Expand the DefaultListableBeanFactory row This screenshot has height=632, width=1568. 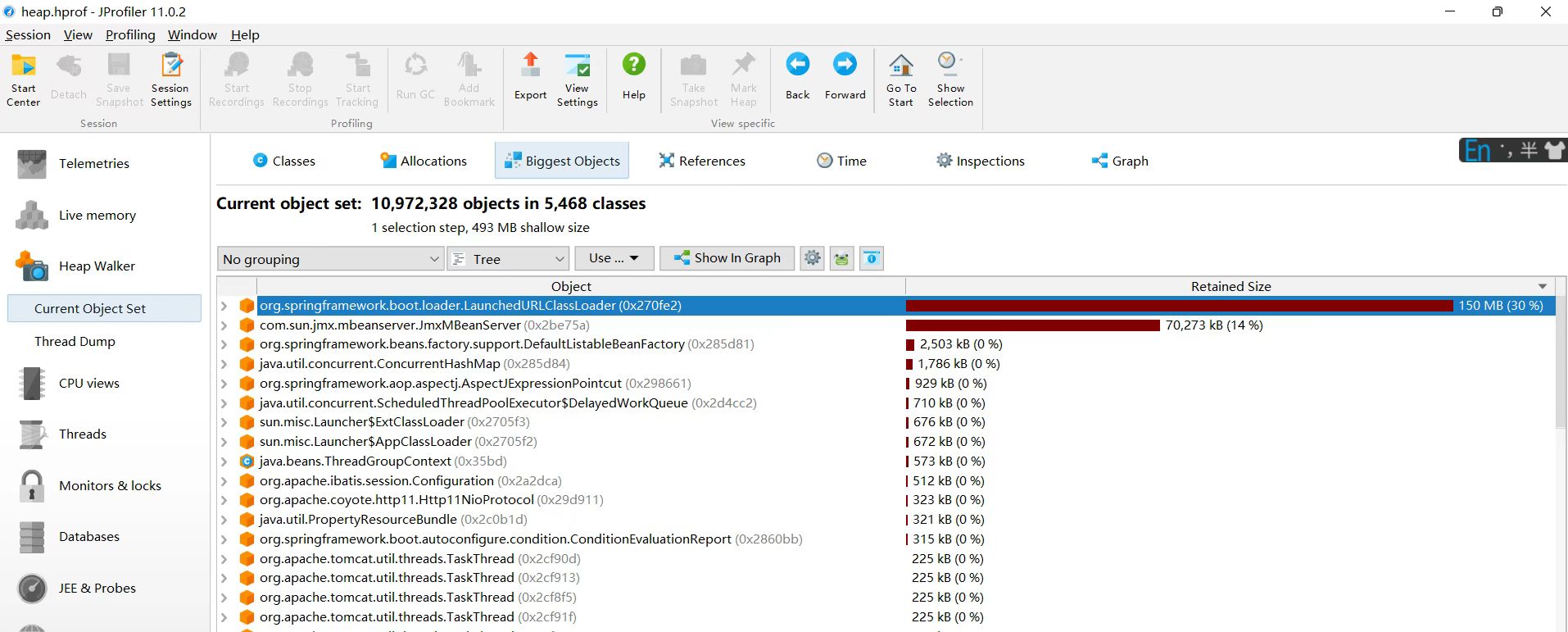224,344
